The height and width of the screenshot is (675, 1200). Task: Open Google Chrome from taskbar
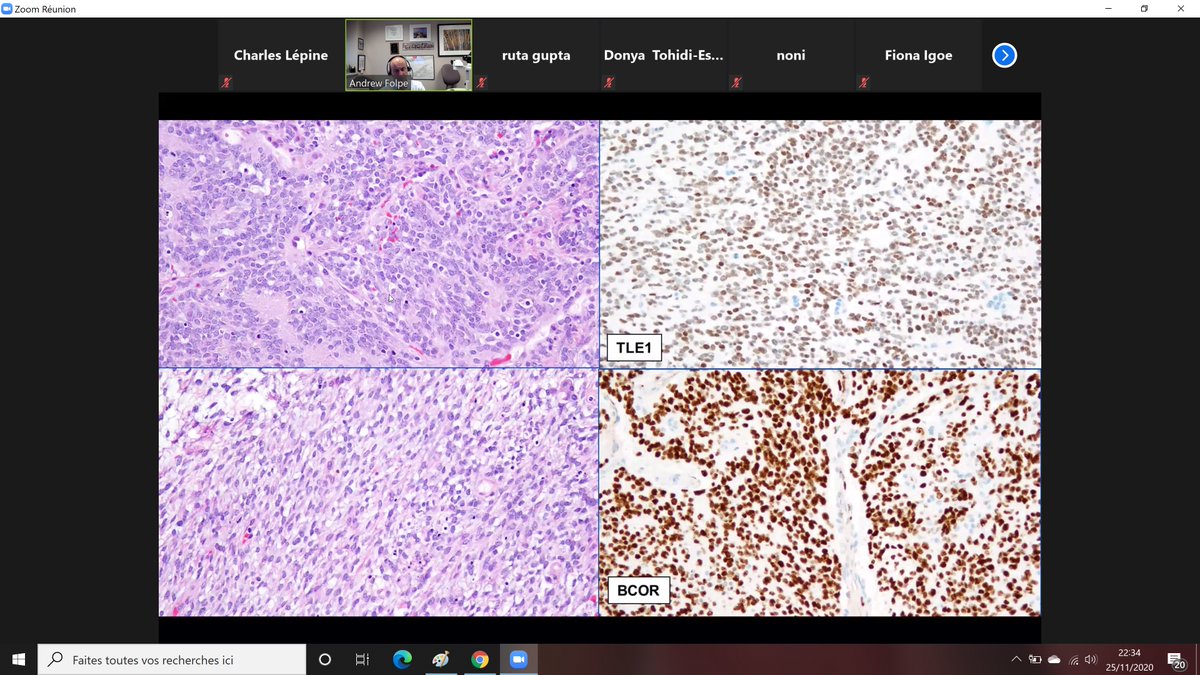(x=480, y=659)
